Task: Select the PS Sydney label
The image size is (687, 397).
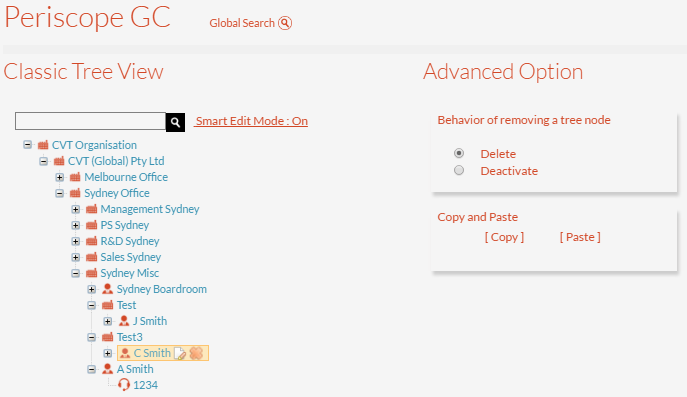Action: [125, 225]
